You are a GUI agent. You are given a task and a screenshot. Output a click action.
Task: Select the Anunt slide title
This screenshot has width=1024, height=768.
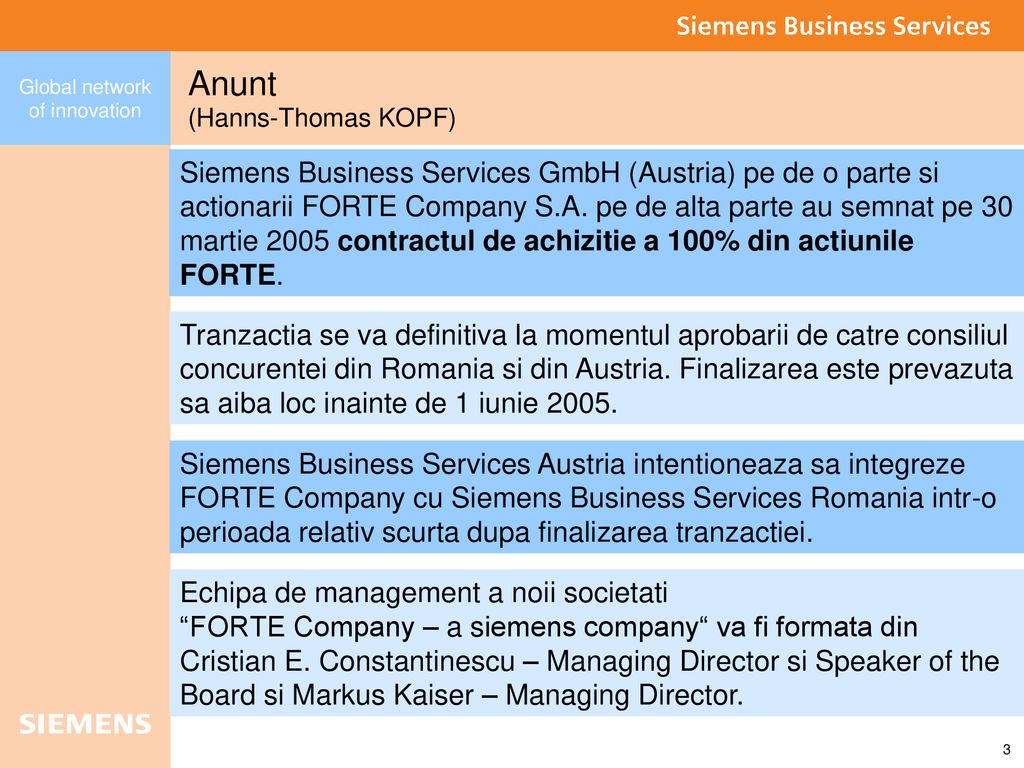232,84
